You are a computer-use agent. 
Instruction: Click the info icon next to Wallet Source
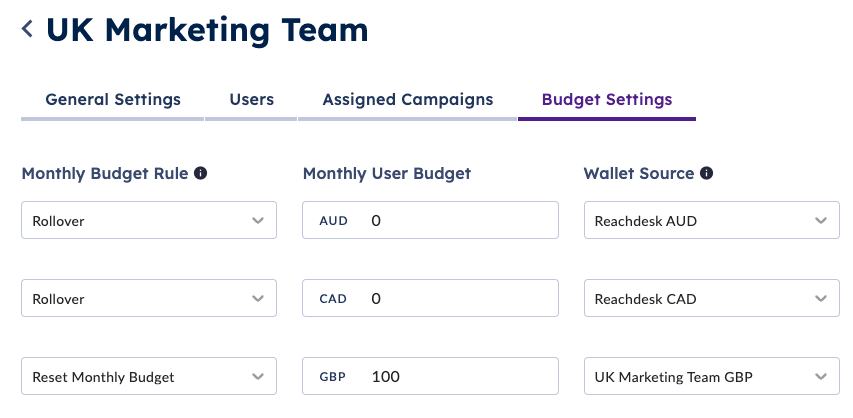(706, 173)
